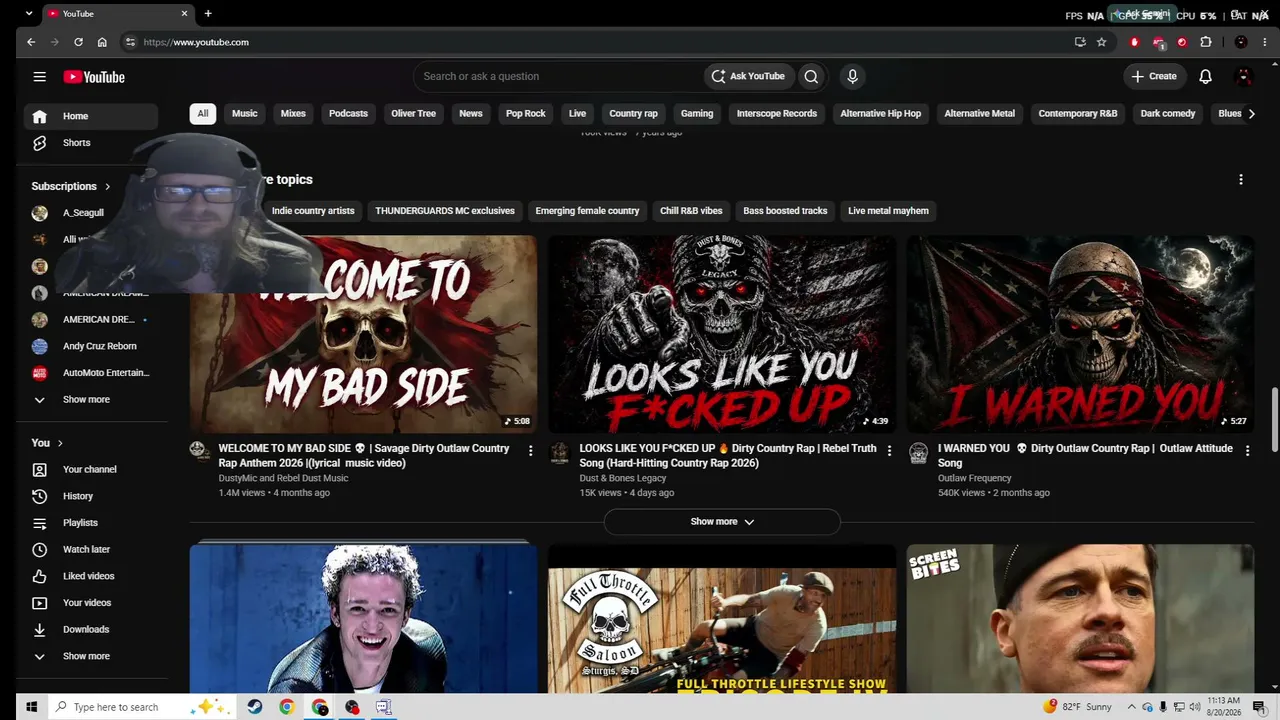Open the I WARNED YOU video thumbnail
This screenshot has width=1280, height=720.
(x=1080, y=334)
